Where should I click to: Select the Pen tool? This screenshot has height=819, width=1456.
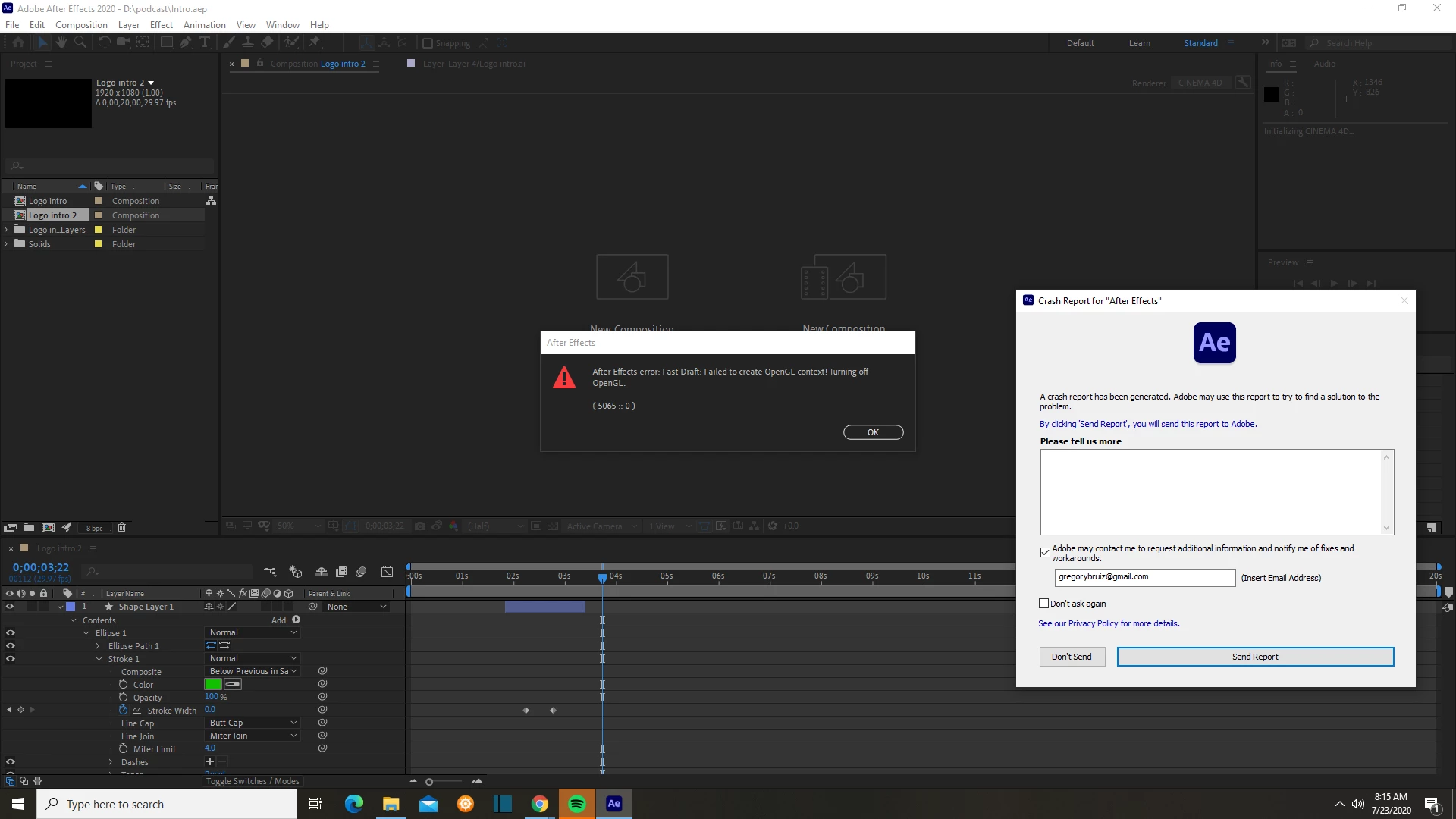tap(185, 42)
